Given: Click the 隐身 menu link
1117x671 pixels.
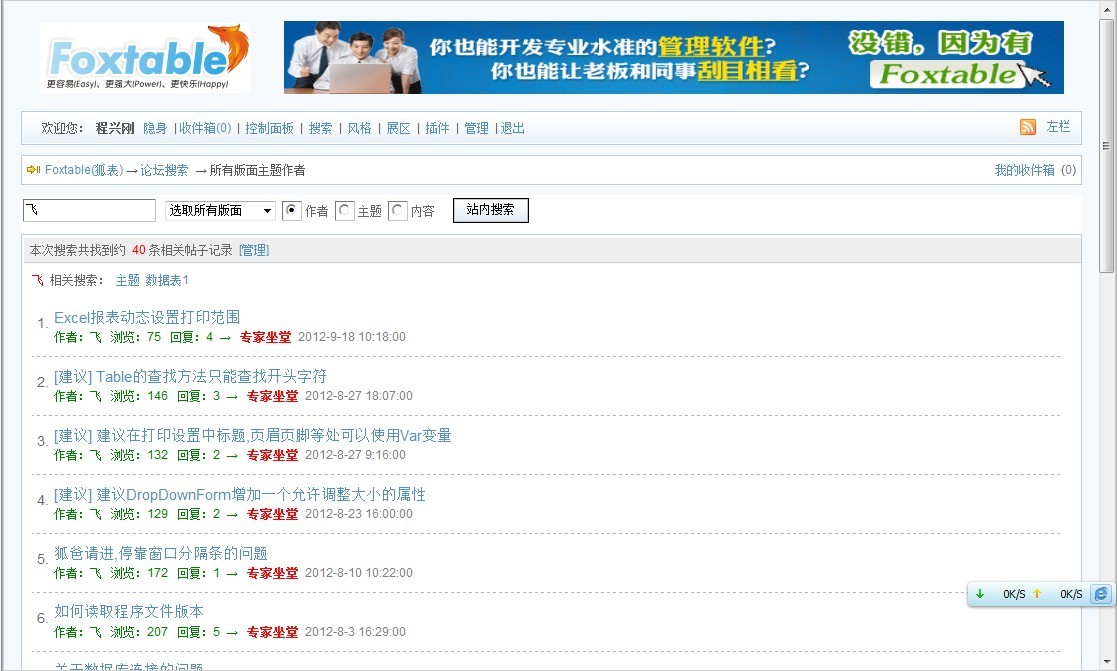Looking at the screenshot, I should pos(155,128).
